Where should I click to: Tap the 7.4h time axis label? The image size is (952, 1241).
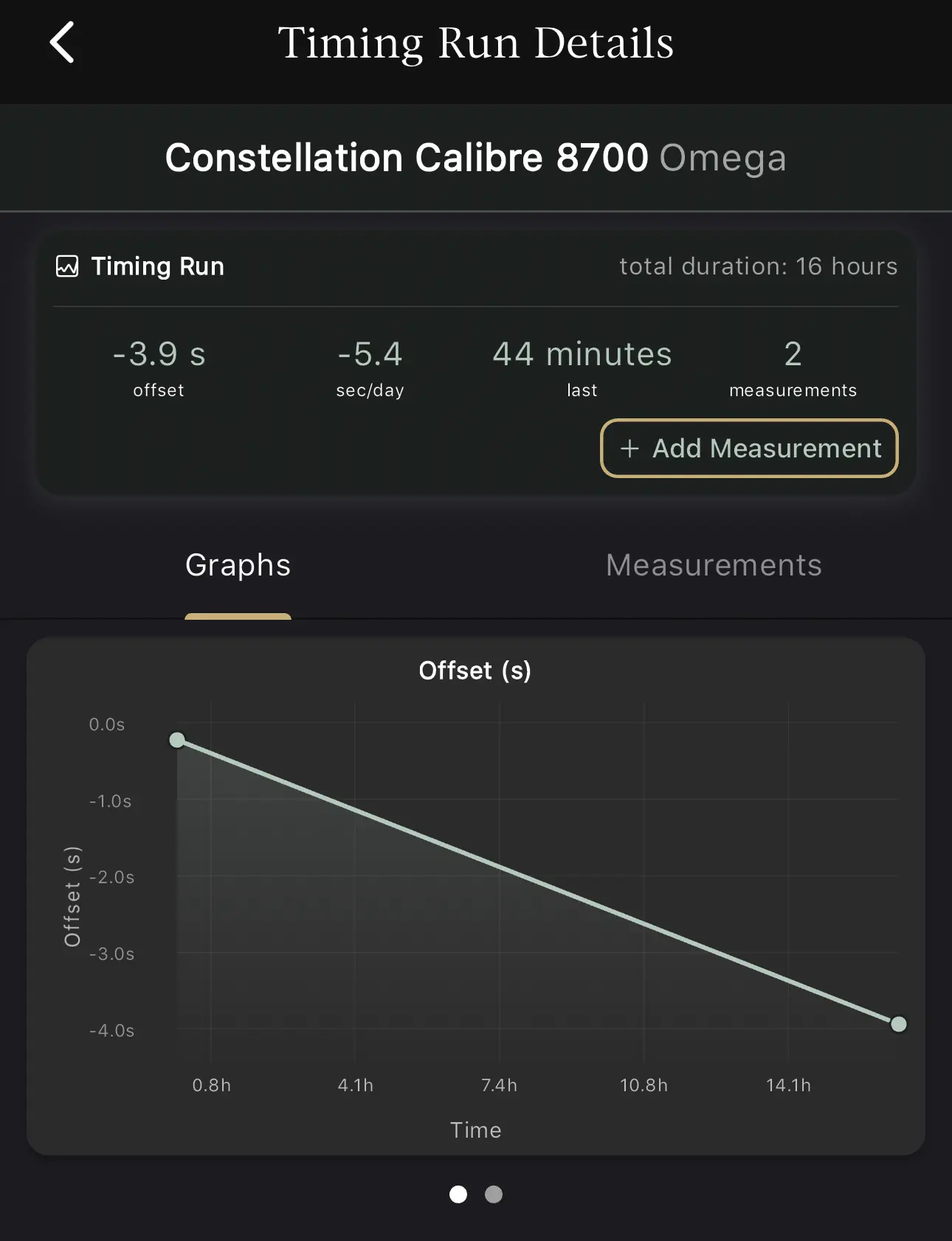pyautogui.click(x=499, y=1085)
